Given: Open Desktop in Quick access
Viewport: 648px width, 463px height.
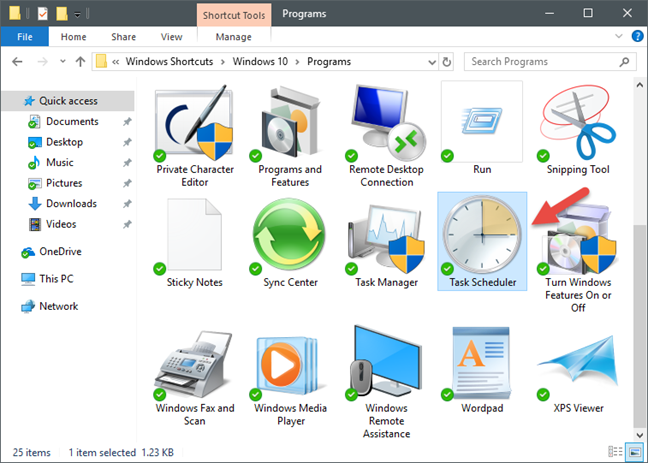Looking at the screenshot, I should coord(64,142).
